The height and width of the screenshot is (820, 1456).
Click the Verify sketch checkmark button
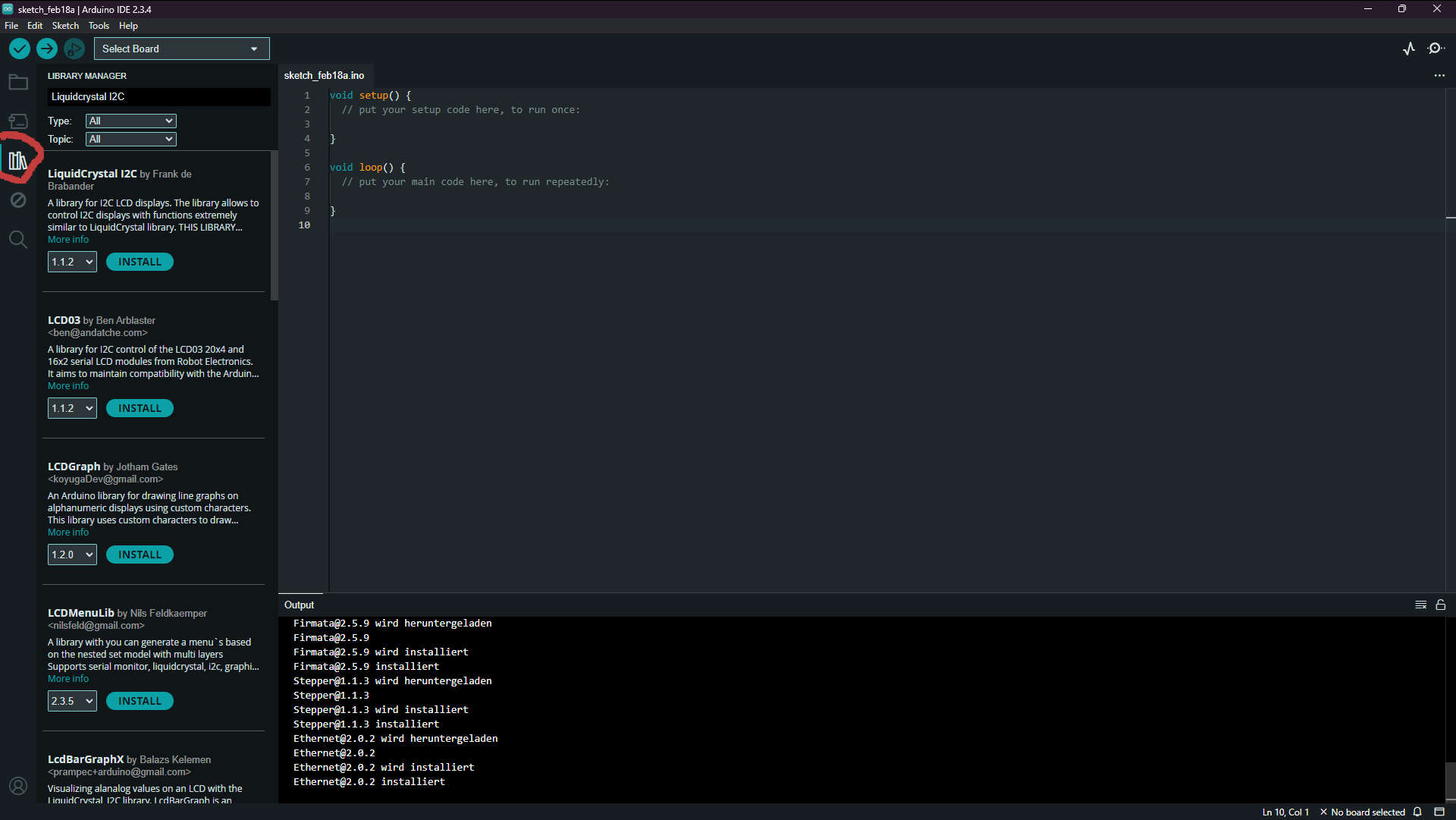[x=20, y=49]
